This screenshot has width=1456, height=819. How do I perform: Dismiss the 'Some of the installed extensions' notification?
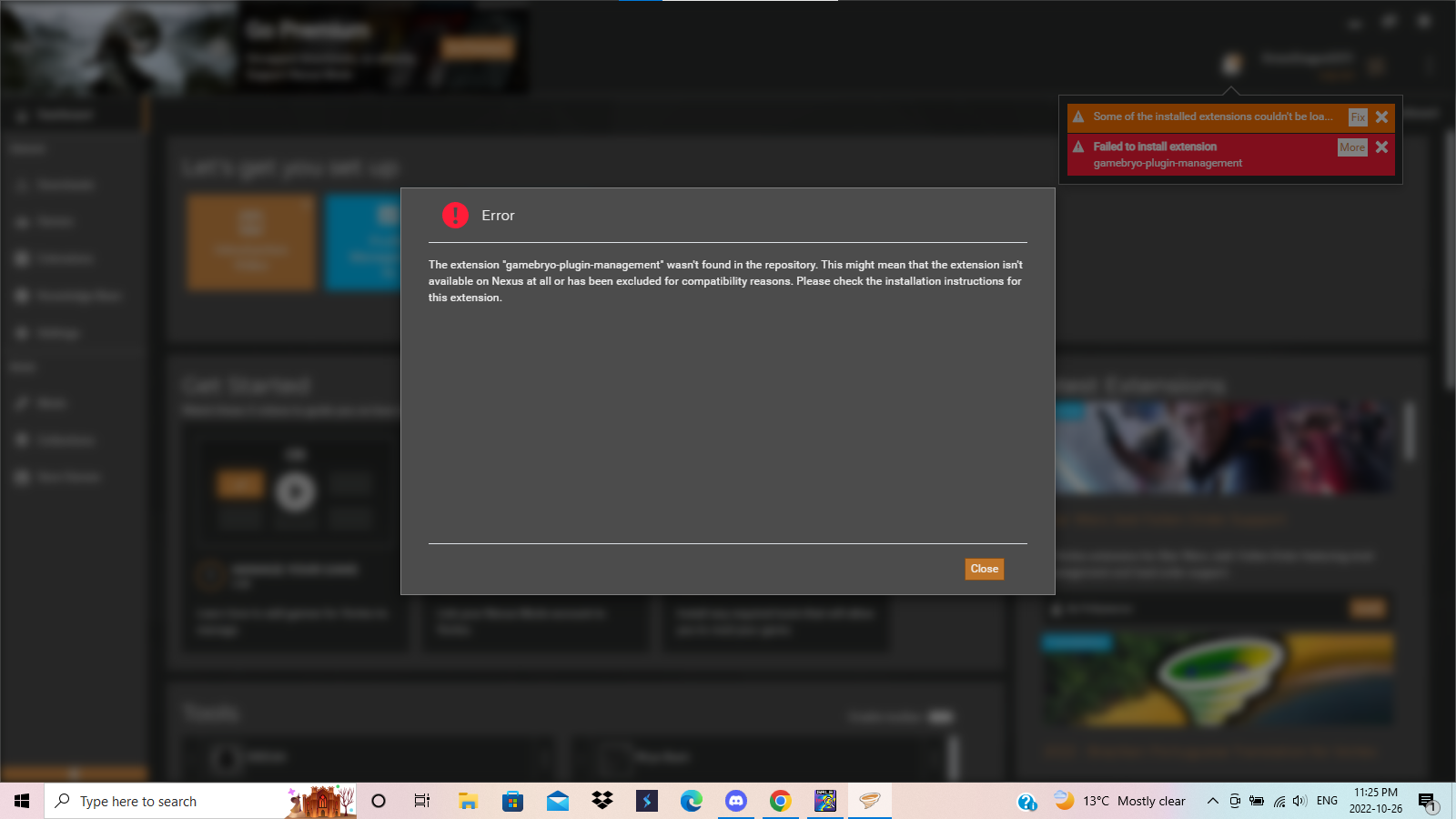(x=1381, y=116)
